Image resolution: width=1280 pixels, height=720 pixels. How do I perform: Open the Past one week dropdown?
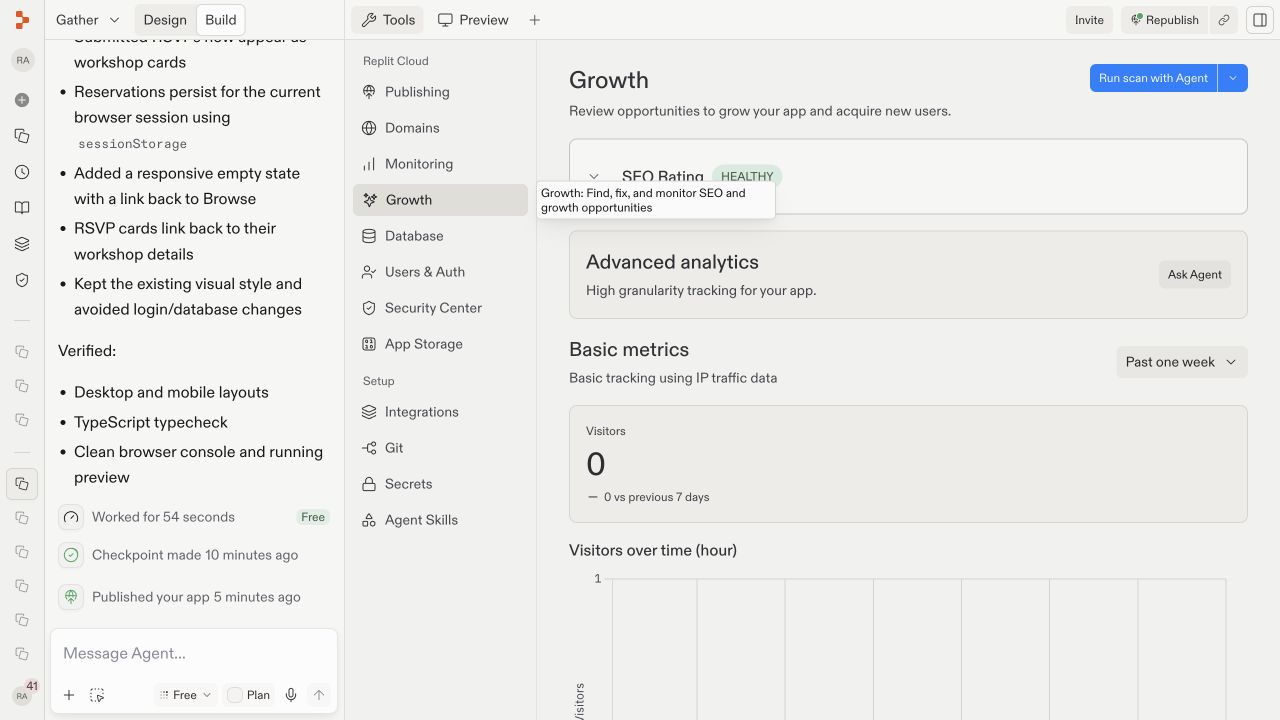1182,362
